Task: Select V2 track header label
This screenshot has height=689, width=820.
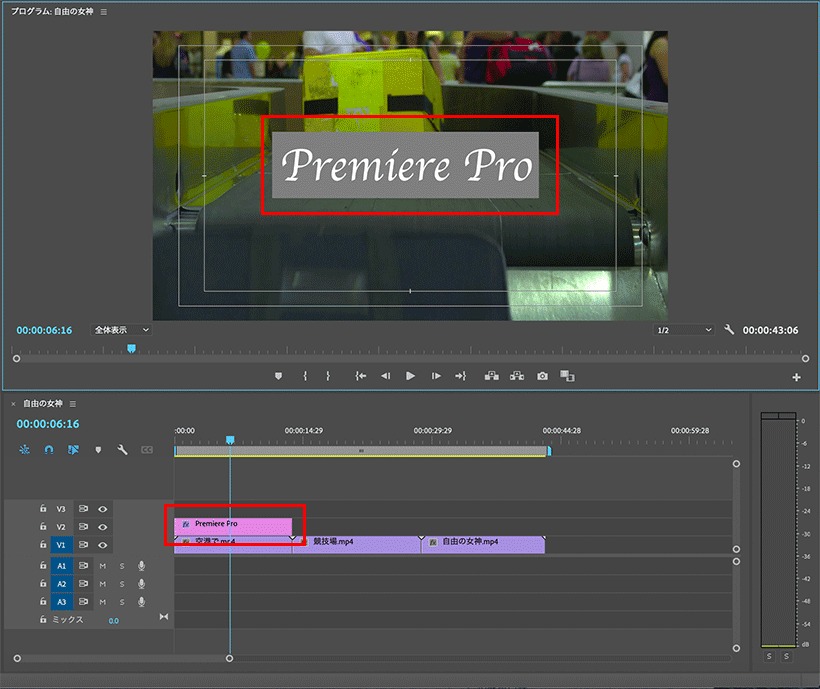Action: coord(61,527)
